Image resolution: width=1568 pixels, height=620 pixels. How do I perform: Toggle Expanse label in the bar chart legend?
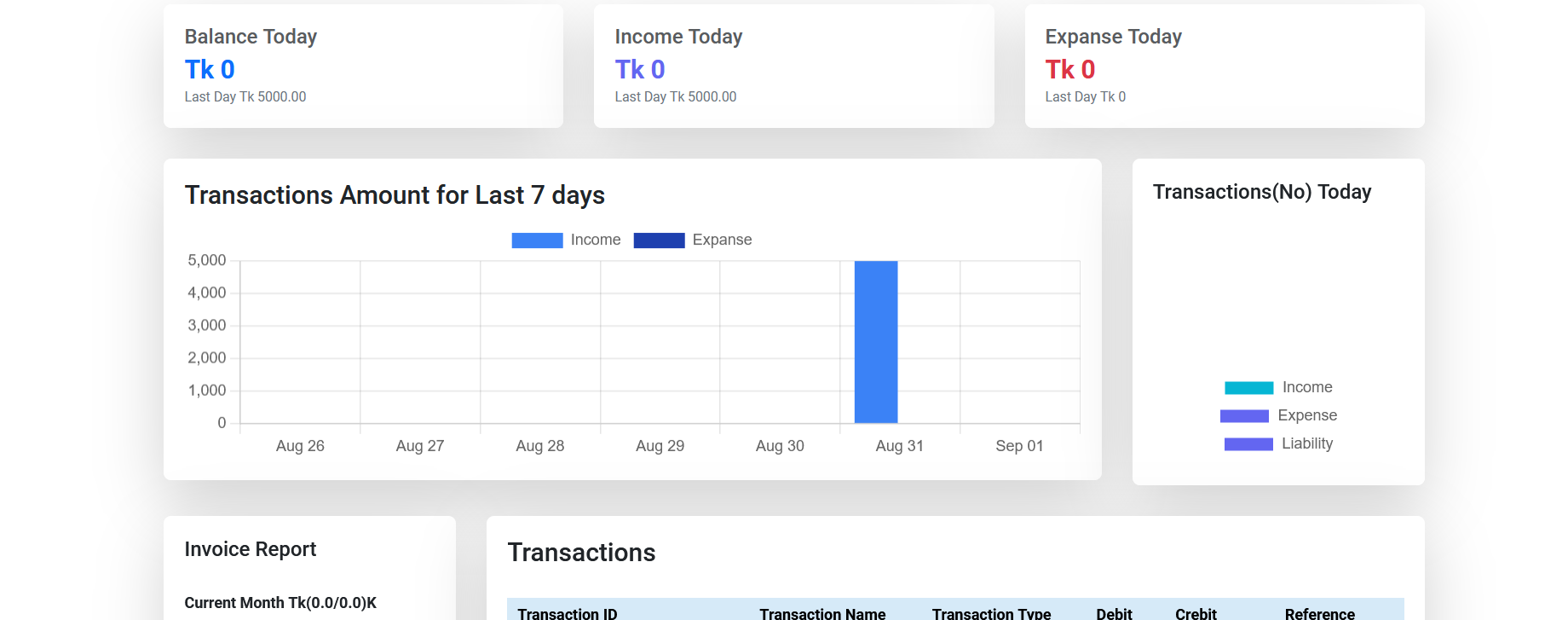click(x=722, y=240)
